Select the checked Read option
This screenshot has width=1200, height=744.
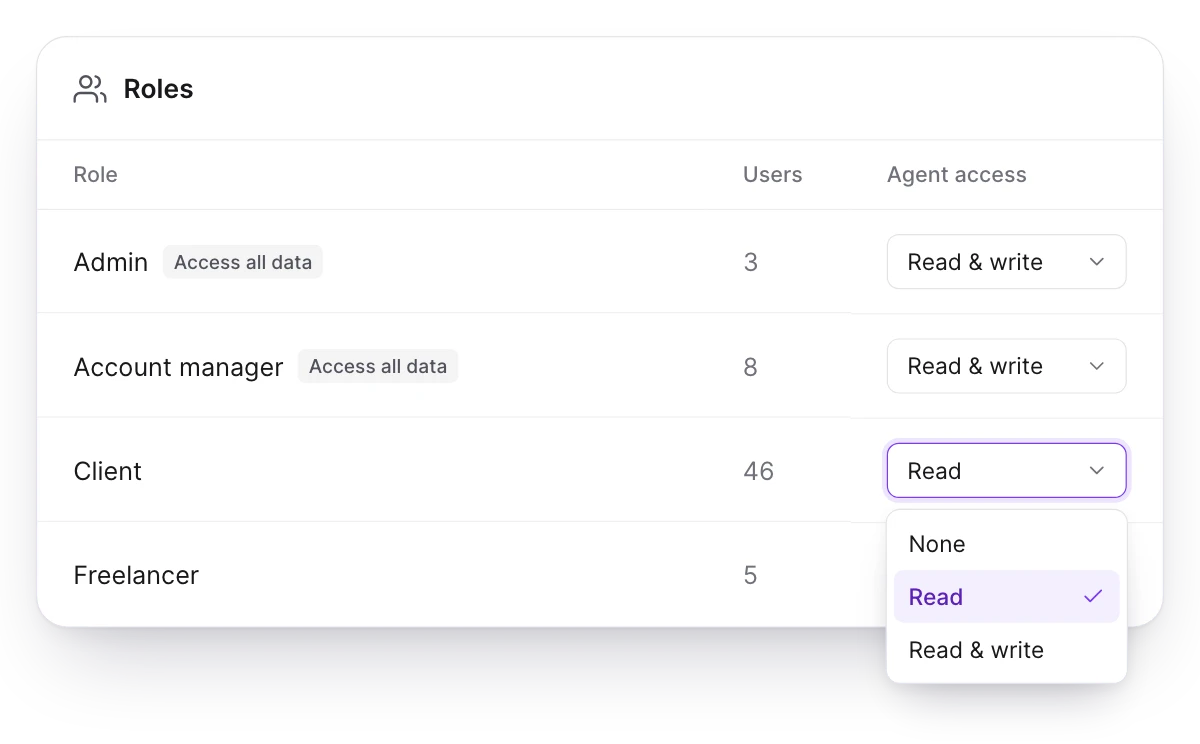[x=1006, y=597]
